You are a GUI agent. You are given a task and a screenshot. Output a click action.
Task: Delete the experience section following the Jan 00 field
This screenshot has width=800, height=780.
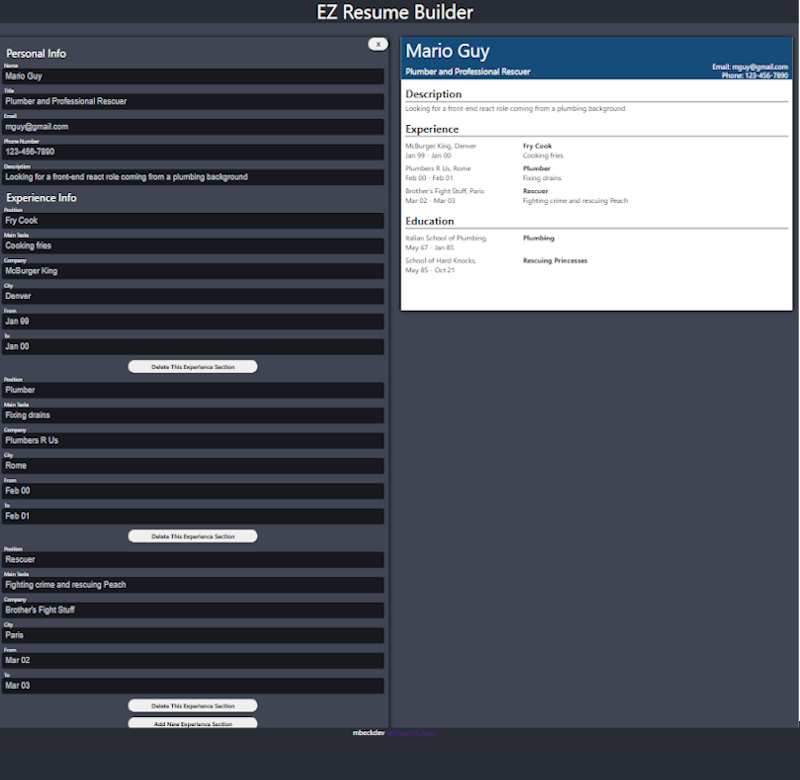[193, 367]
